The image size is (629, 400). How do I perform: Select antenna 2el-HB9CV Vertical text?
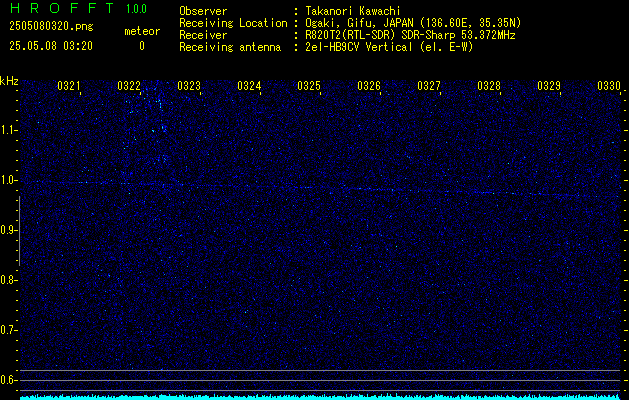click(389, 47)
